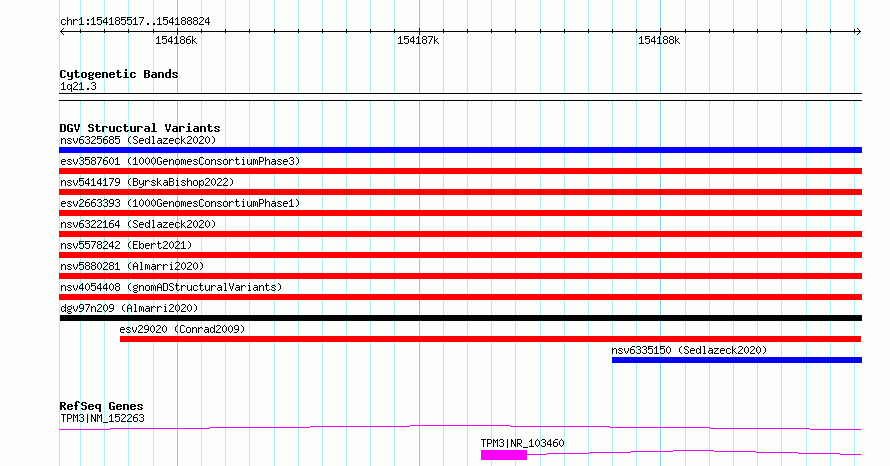Click the 154186k ruler label

(176, 40)
